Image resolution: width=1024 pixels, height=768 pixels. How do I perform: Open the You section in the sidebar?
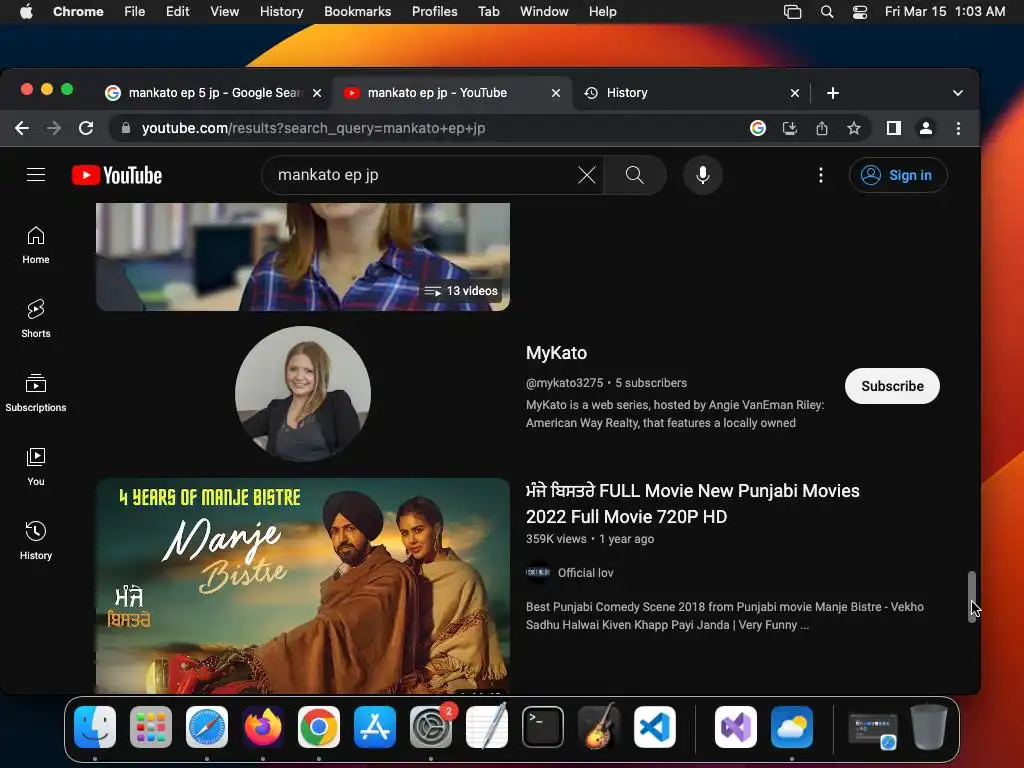pyautogui.click(x=36, y=466)
